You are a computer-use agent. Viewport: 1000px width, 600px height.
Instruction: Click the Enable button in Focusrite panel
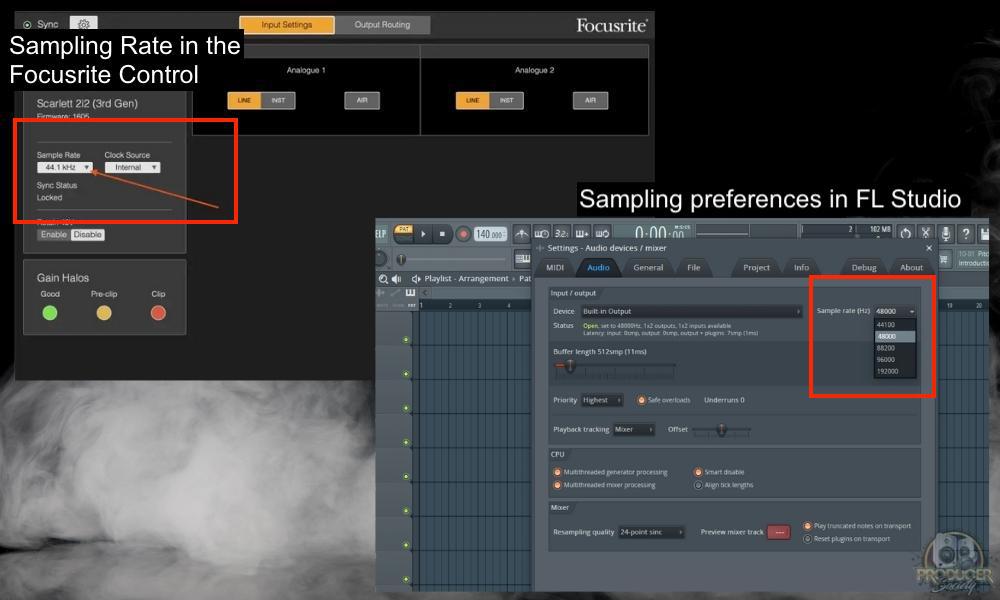tap(54, 235)
